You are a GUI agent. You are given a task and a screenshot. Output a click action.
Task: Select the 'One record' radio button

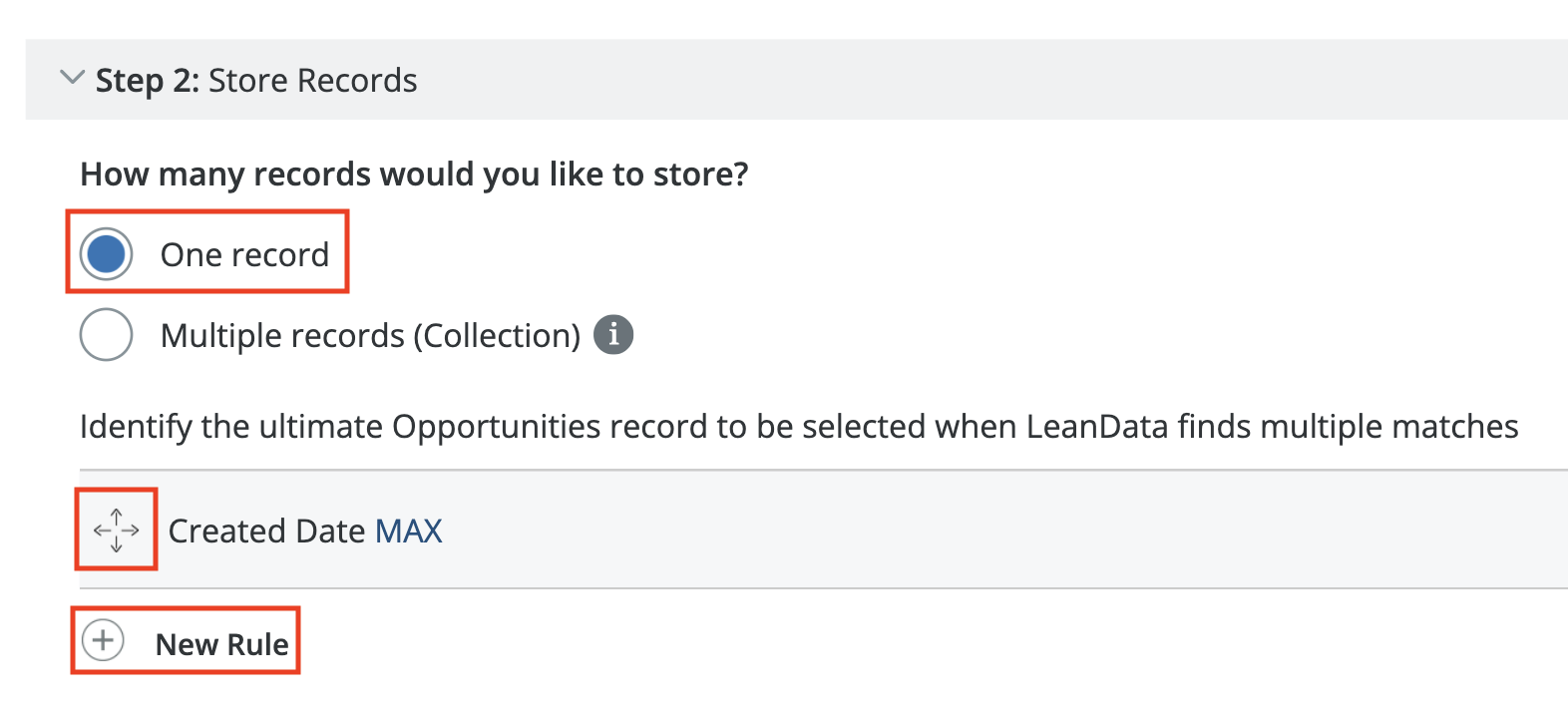coord(106,254)
